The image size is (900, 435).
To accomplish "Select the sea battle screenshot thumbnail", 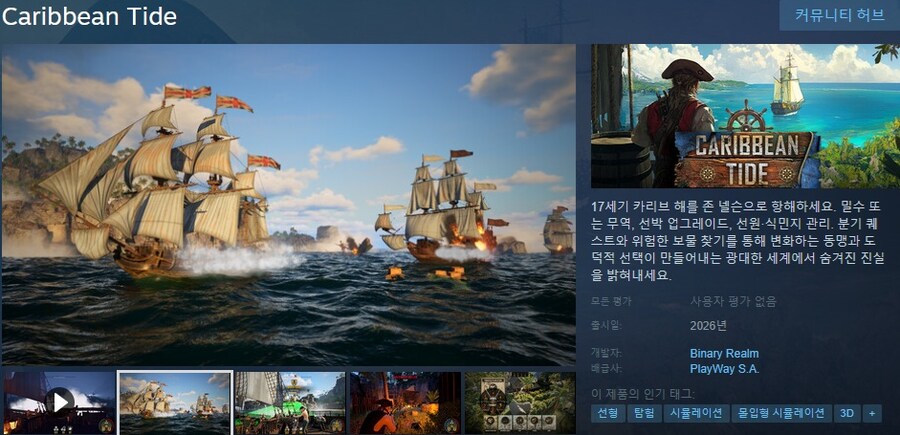I will (175, 403).
